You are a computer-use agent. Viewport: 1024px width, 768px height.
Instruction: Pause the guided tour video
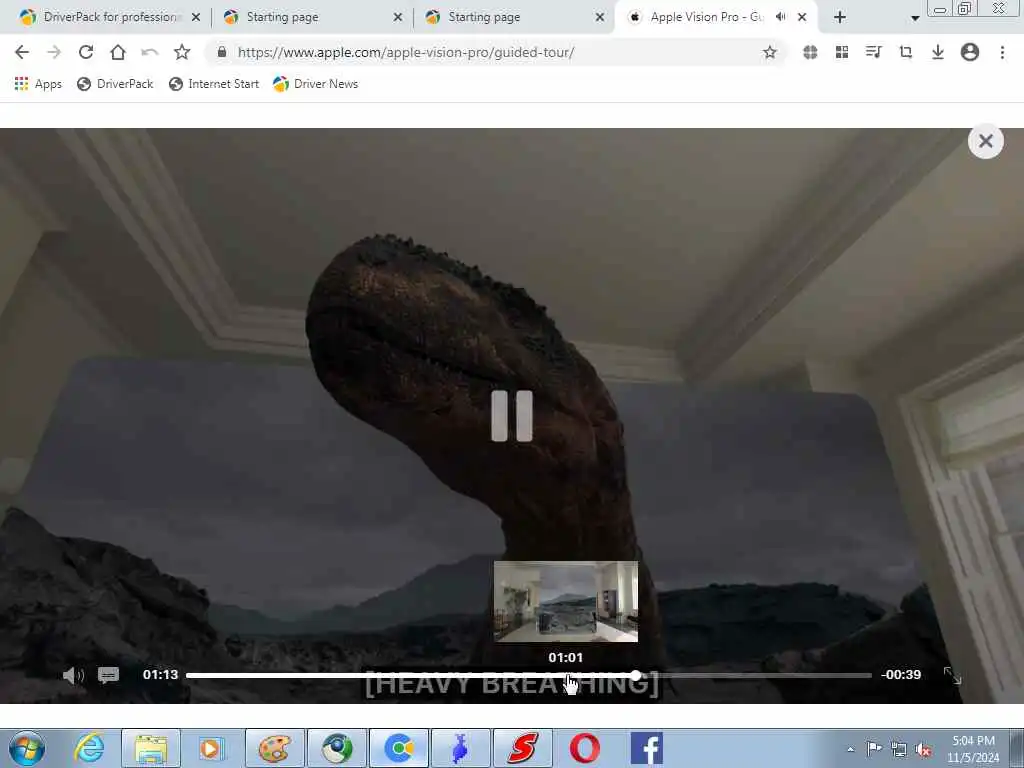[512, 416]
